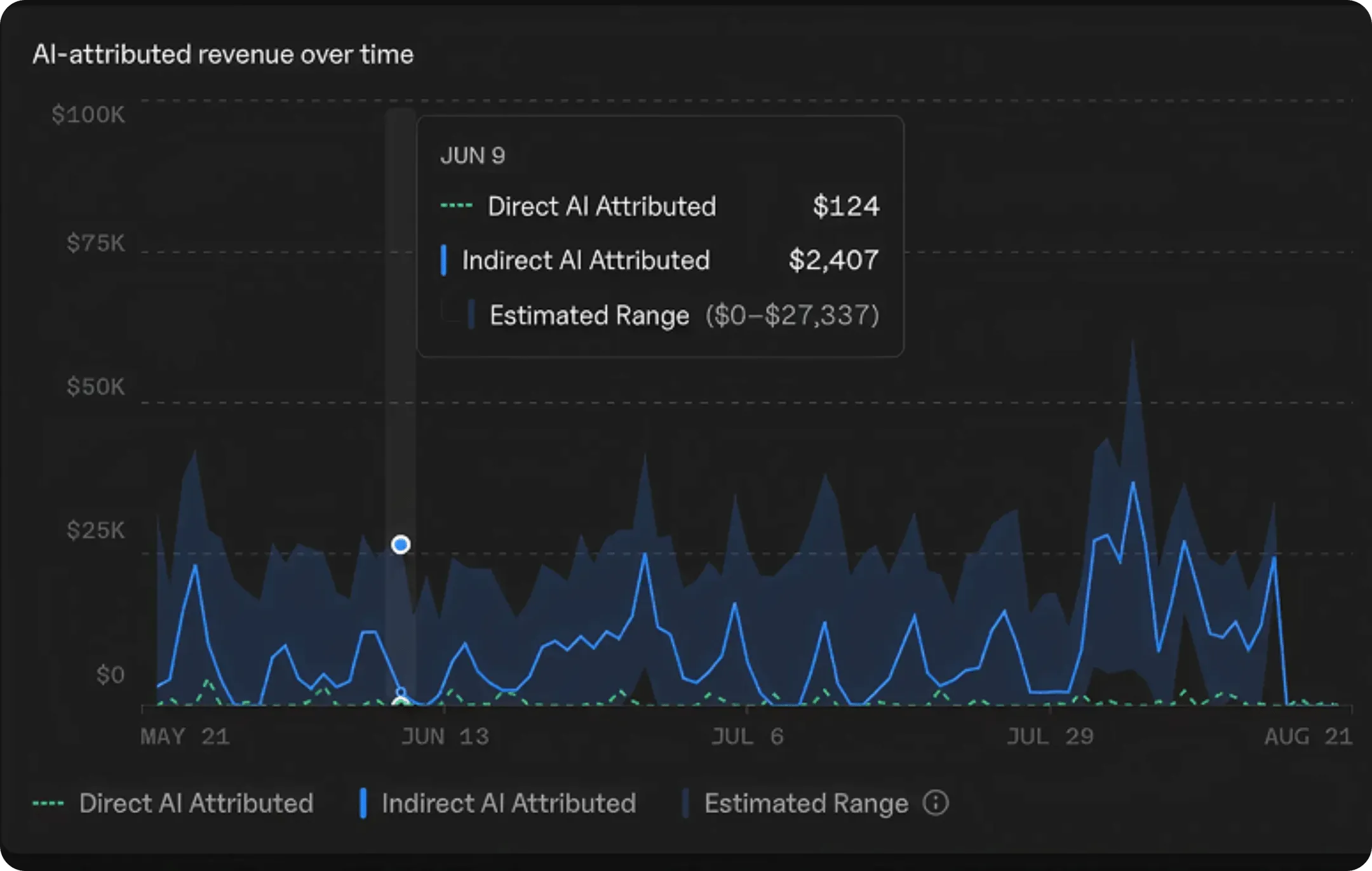Image resolution: width=1372 pixels, height=871 pixels.
Task: Click the $50K axis label
Action: tap(96, 387)
